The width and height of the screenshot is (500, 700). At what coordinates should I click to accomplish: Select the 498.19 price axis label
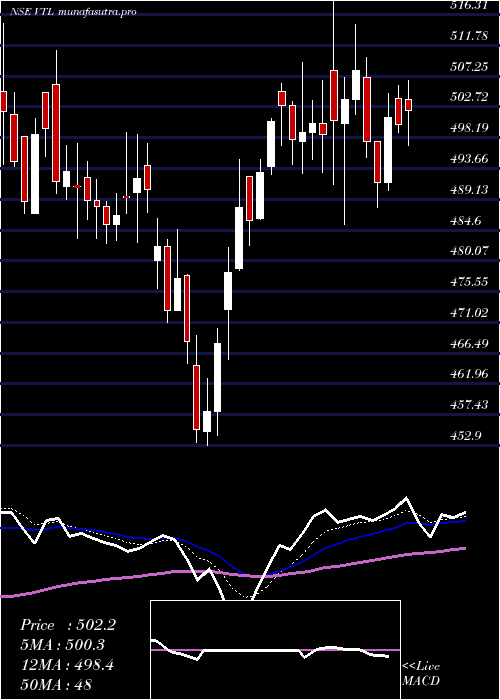468,129
